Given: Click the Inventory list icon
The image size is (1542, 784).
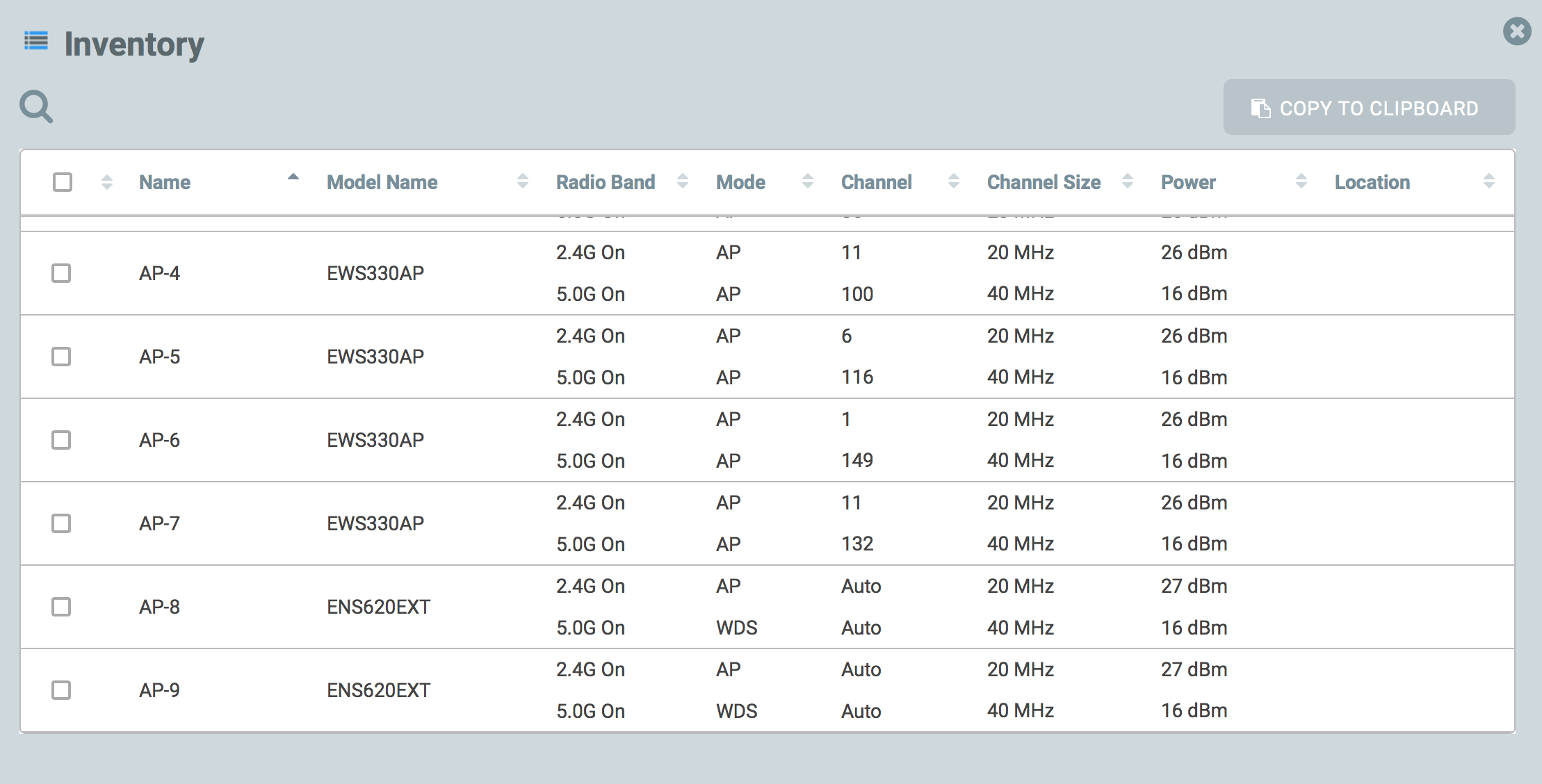Looking at the screenshot, I should point(36,41).
